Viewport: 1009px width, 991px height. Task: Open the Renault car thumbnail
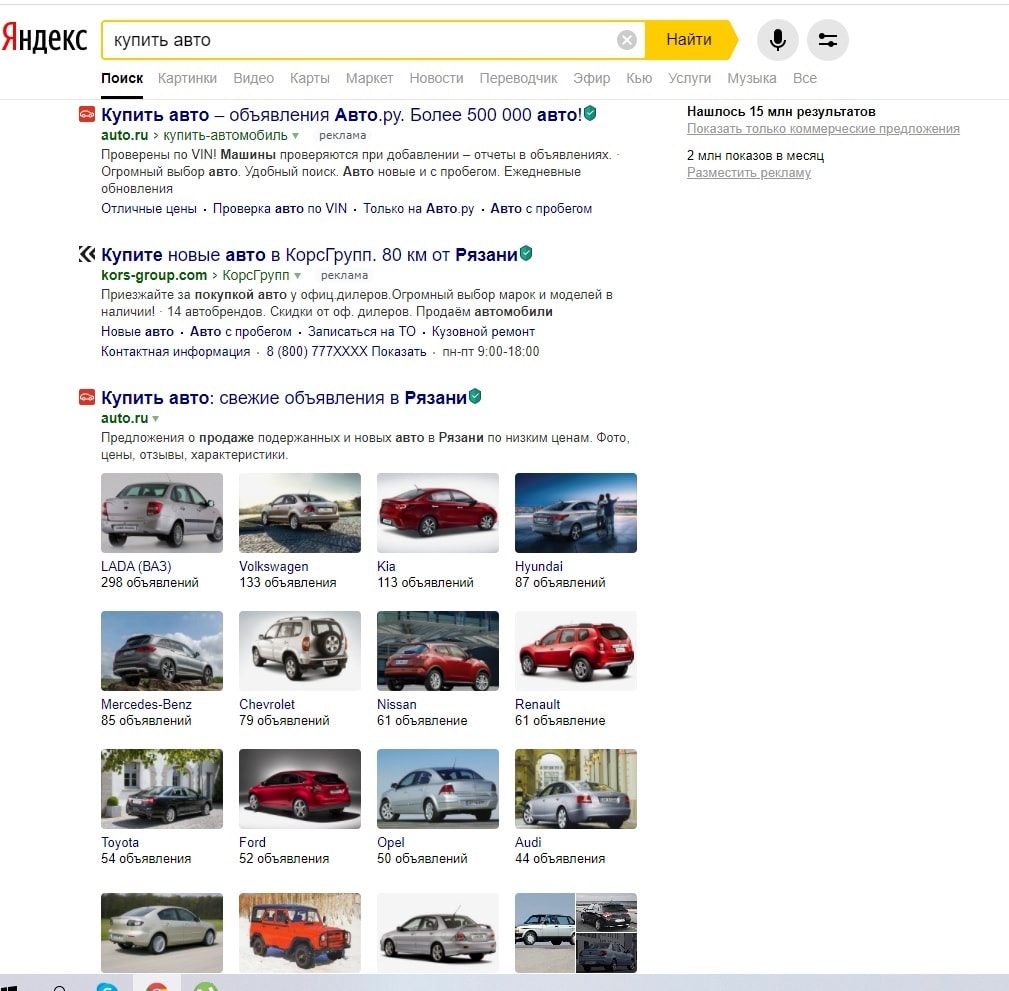coord(575,650)
